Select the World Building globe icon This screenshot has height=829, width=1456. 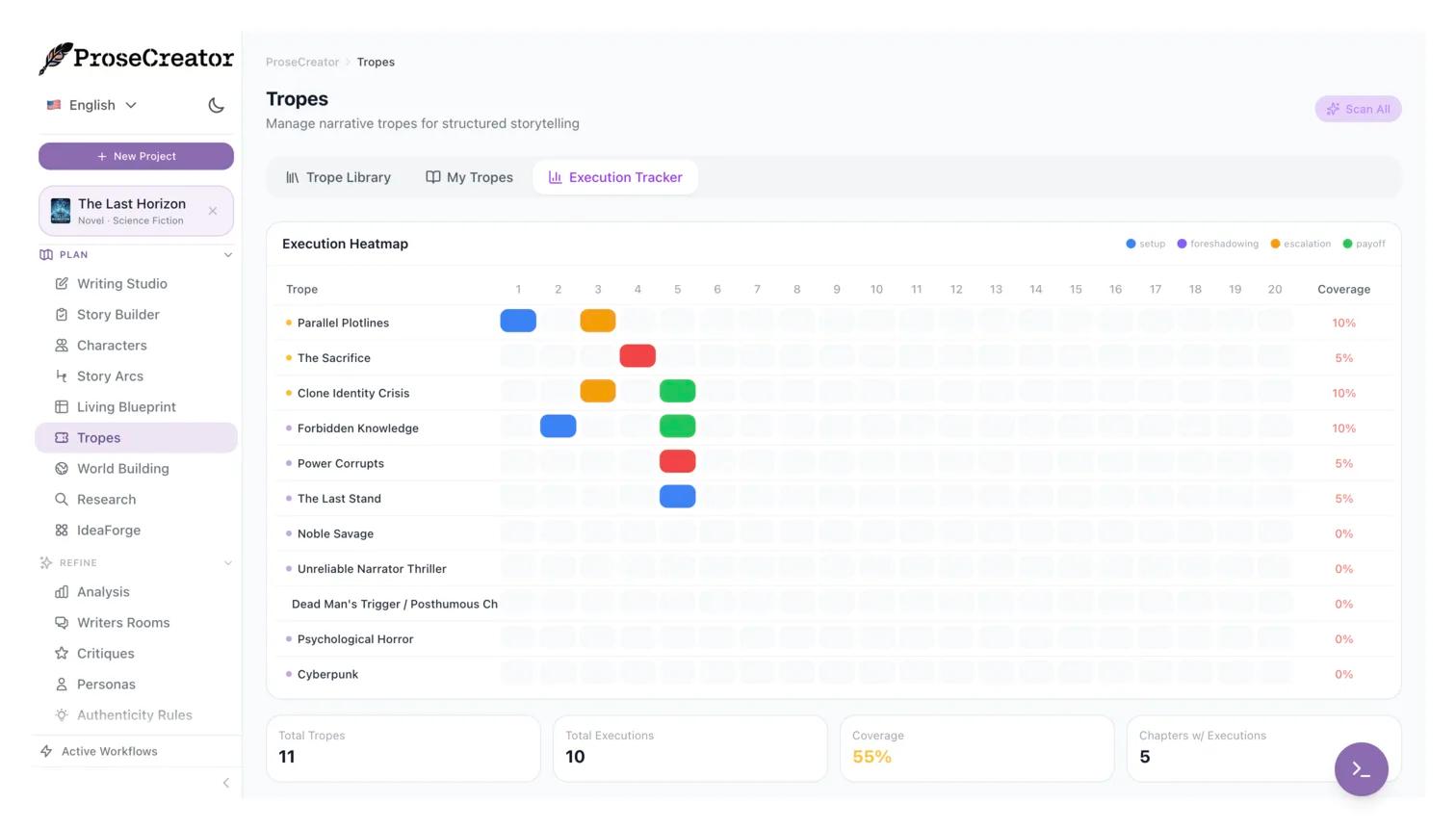62,469
